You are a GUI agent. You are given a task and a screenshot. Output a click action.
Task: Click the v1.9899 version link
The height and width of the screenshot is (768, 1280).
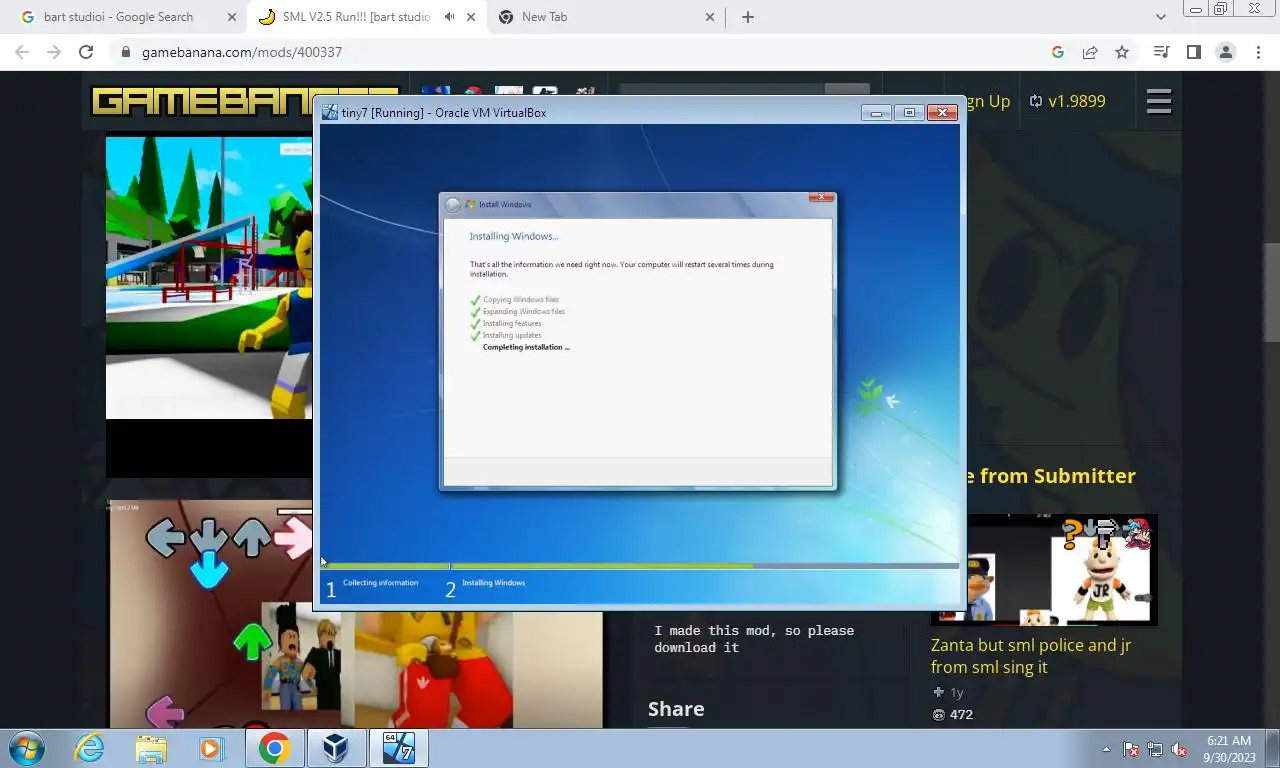[1068, 101]
